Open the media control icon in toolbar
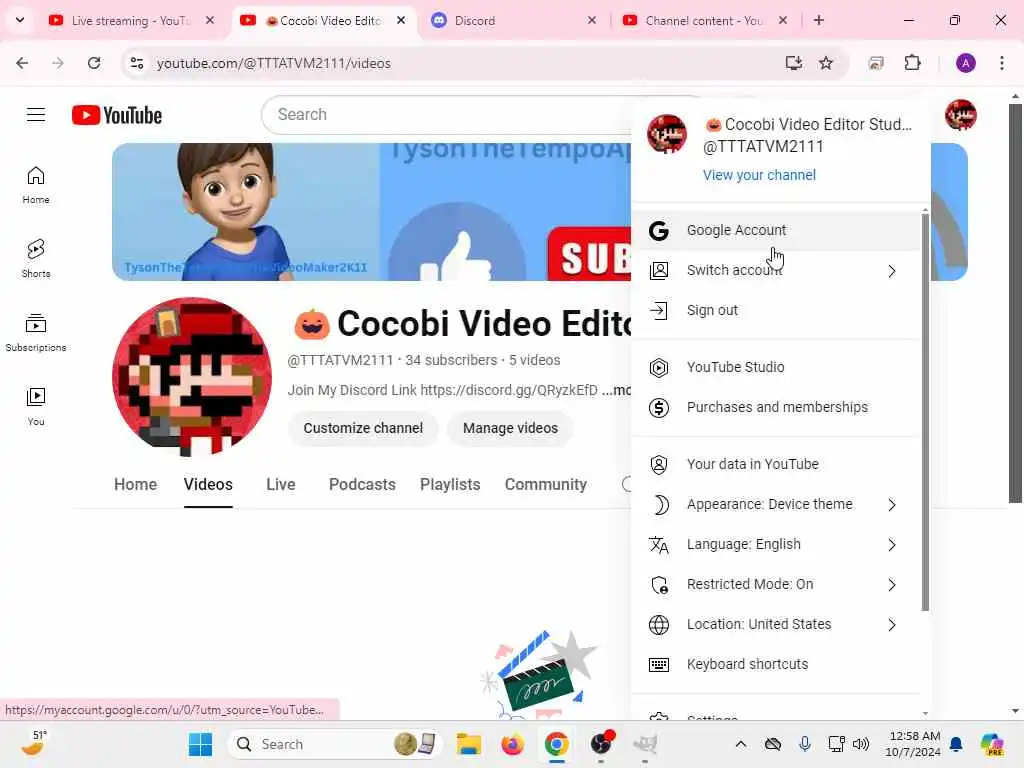The image size is (1024, 768). (876, 63)
